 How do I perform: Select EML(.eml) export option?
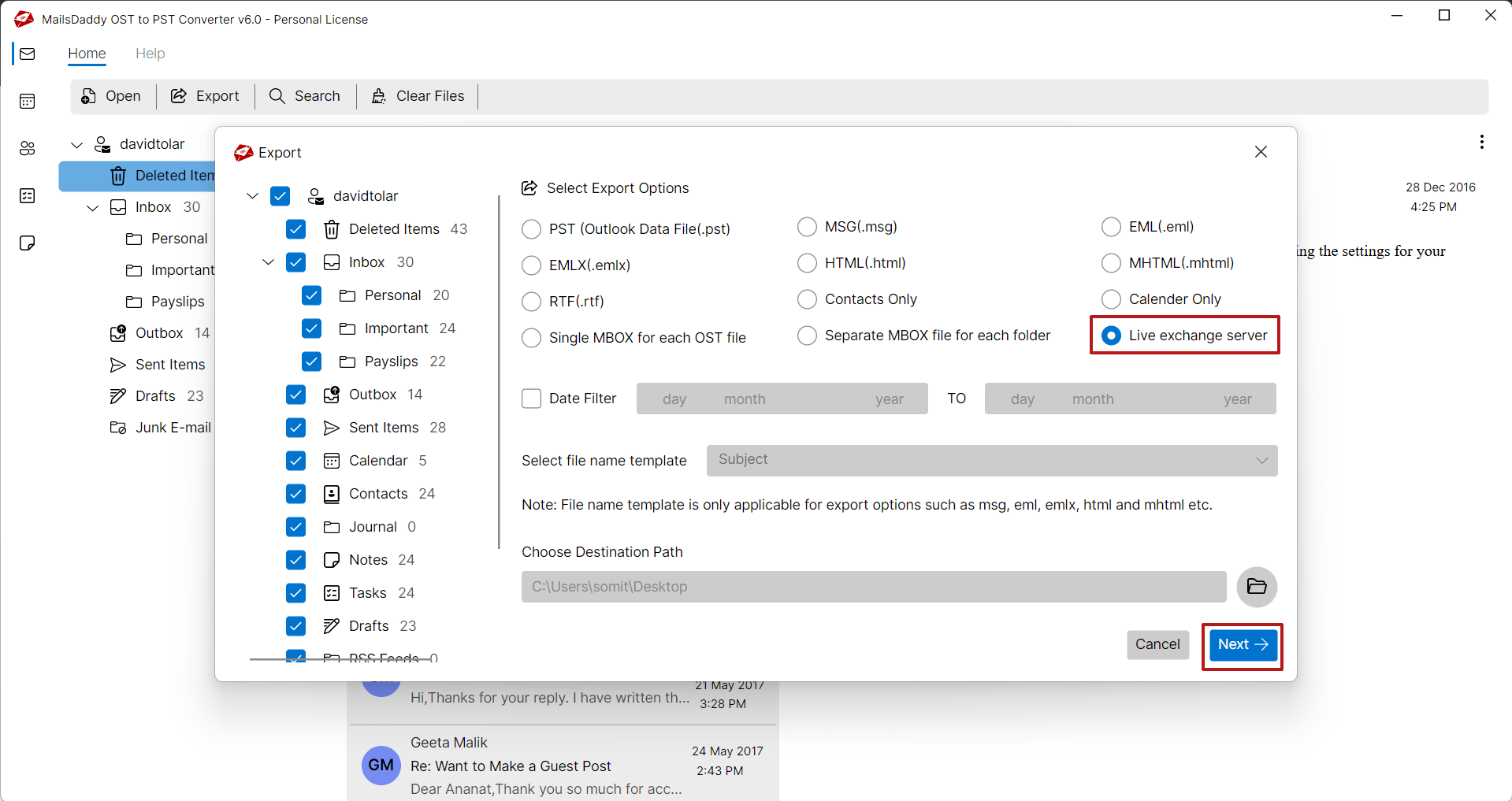click(x=1111, y=227)
